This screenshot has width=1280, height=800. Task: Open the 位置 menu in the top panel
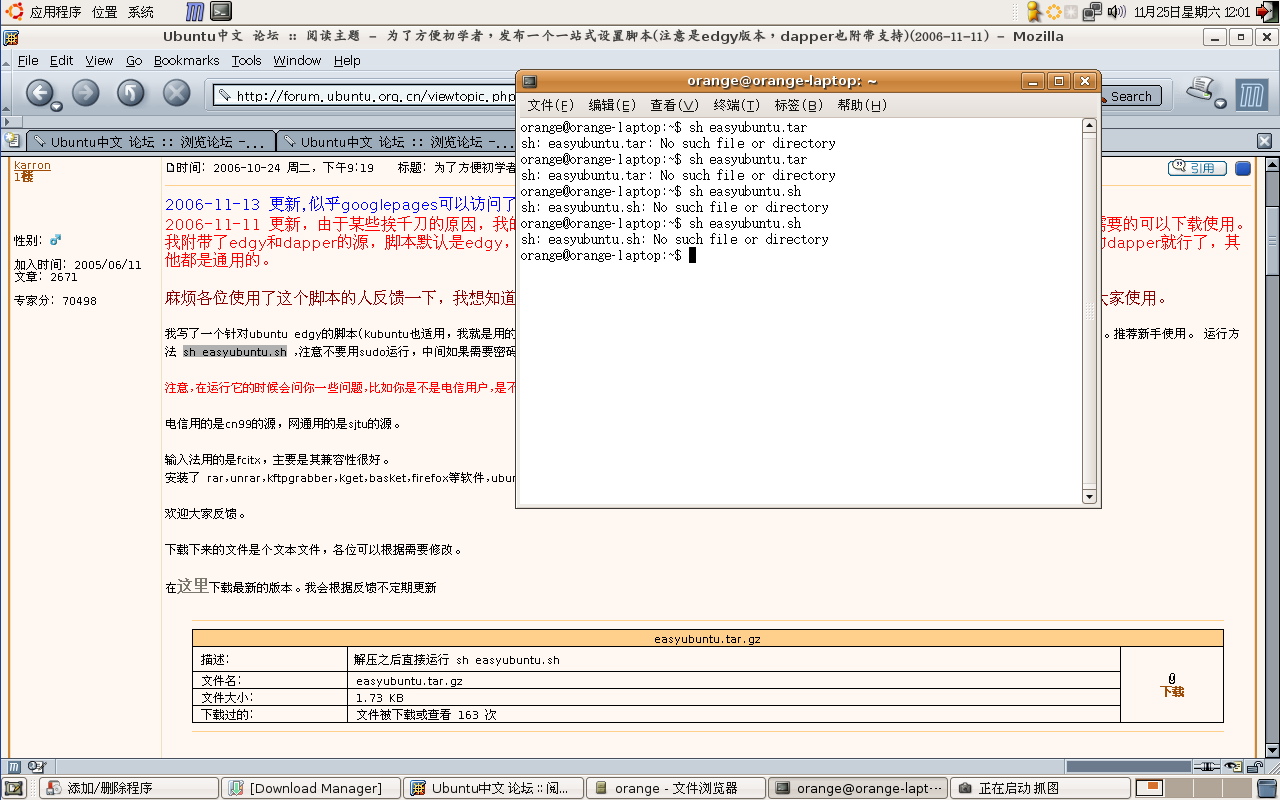click(104, 12)
